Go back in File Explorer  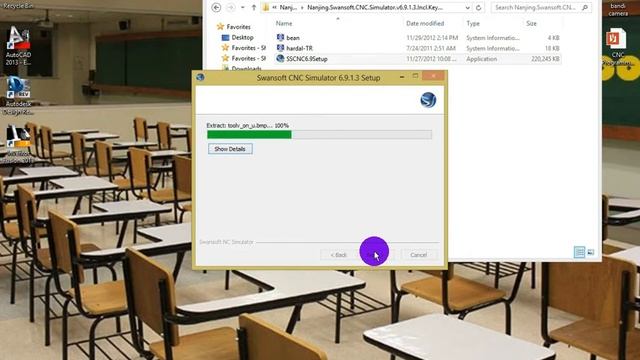coord(216,7)
